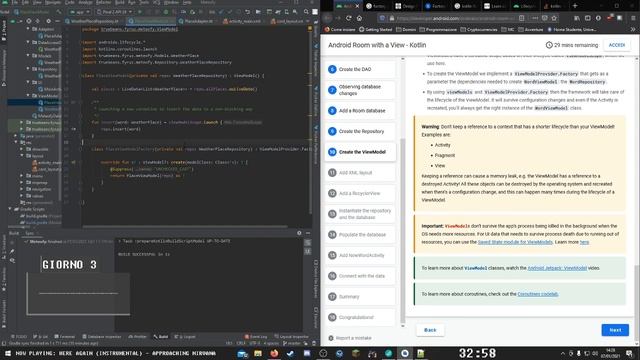Open the Coroutines codelab link
Viewport: 640px width, 360px height.
coord(538,294)
